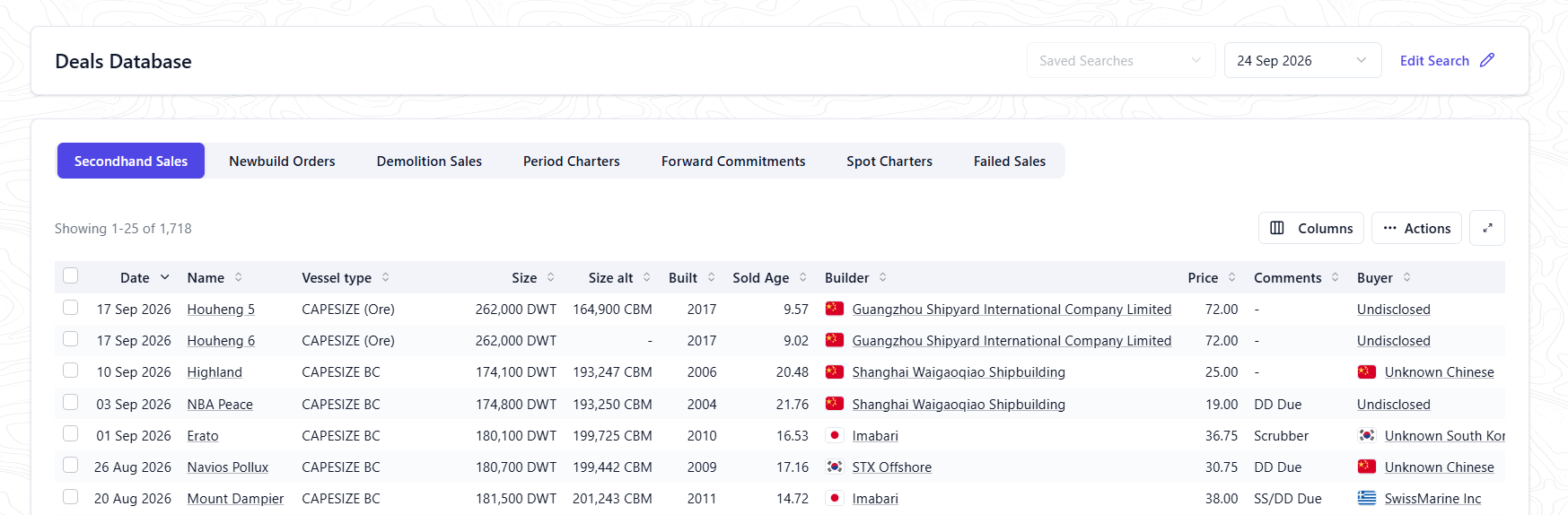Check the Erato row checkbox
Screen dimensions: 1568x515
coord(71,434)
